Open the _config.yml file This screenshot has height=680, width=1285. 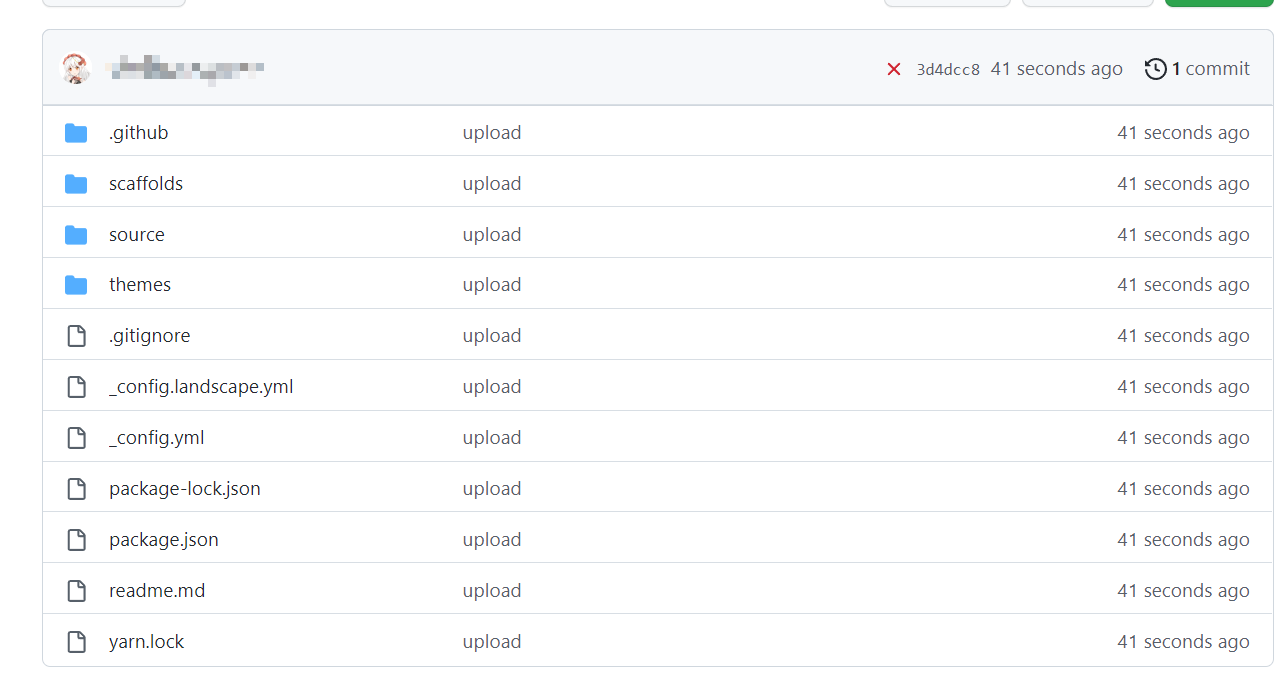click(x=157, y=438)
